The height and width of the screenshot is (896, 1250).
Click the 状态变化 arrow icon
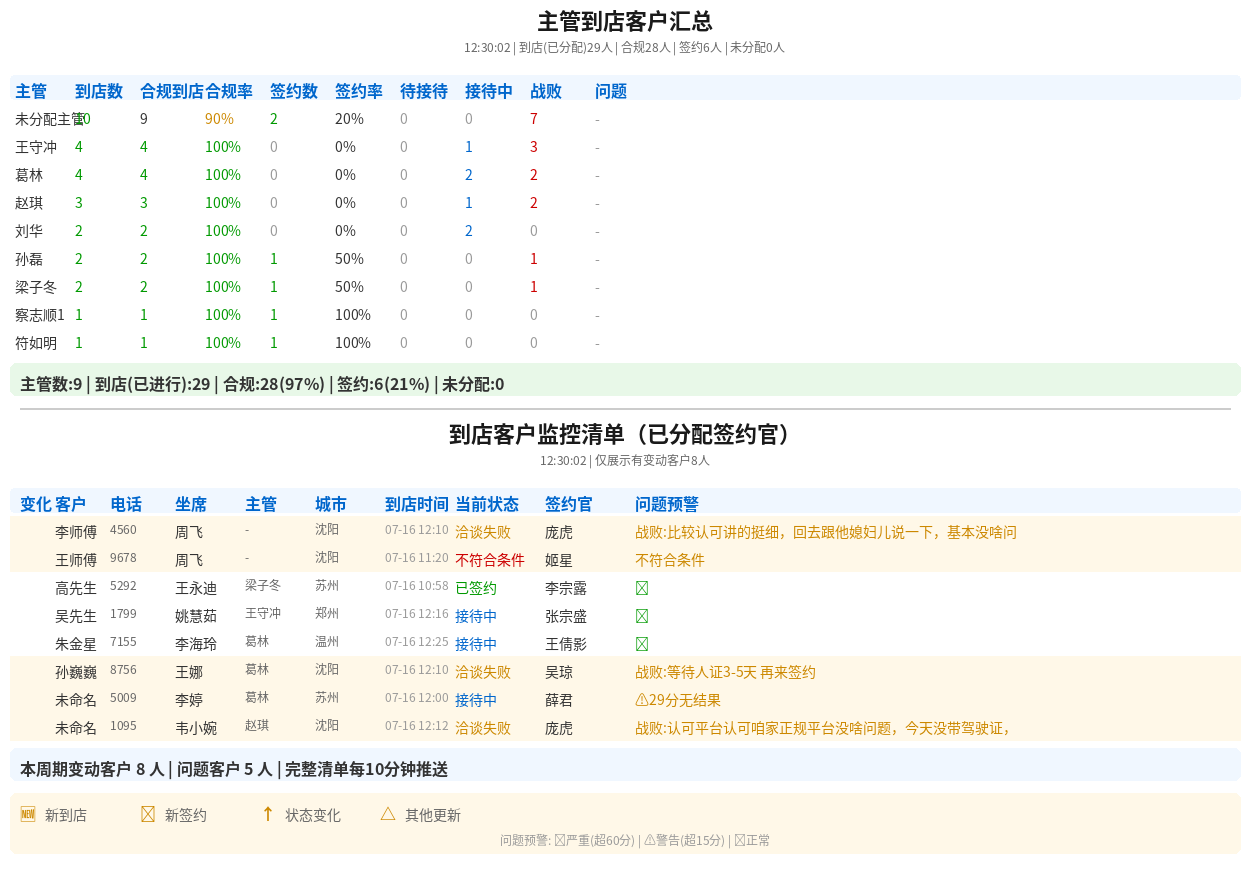click(268, 814)
